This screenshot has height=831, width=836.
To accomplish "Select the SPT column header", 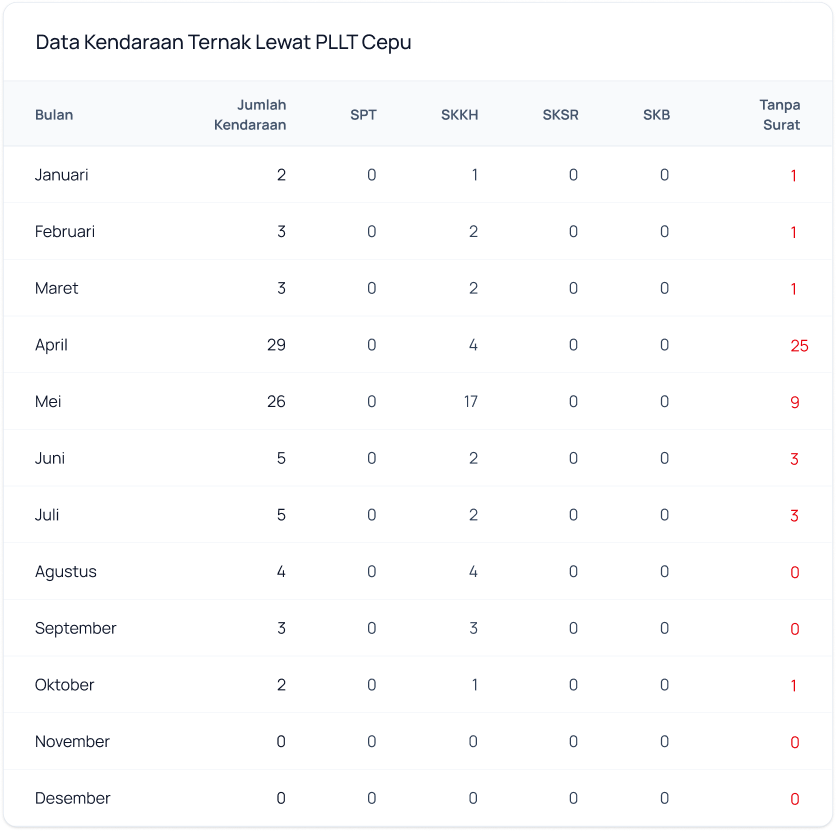I will [363, 114].
